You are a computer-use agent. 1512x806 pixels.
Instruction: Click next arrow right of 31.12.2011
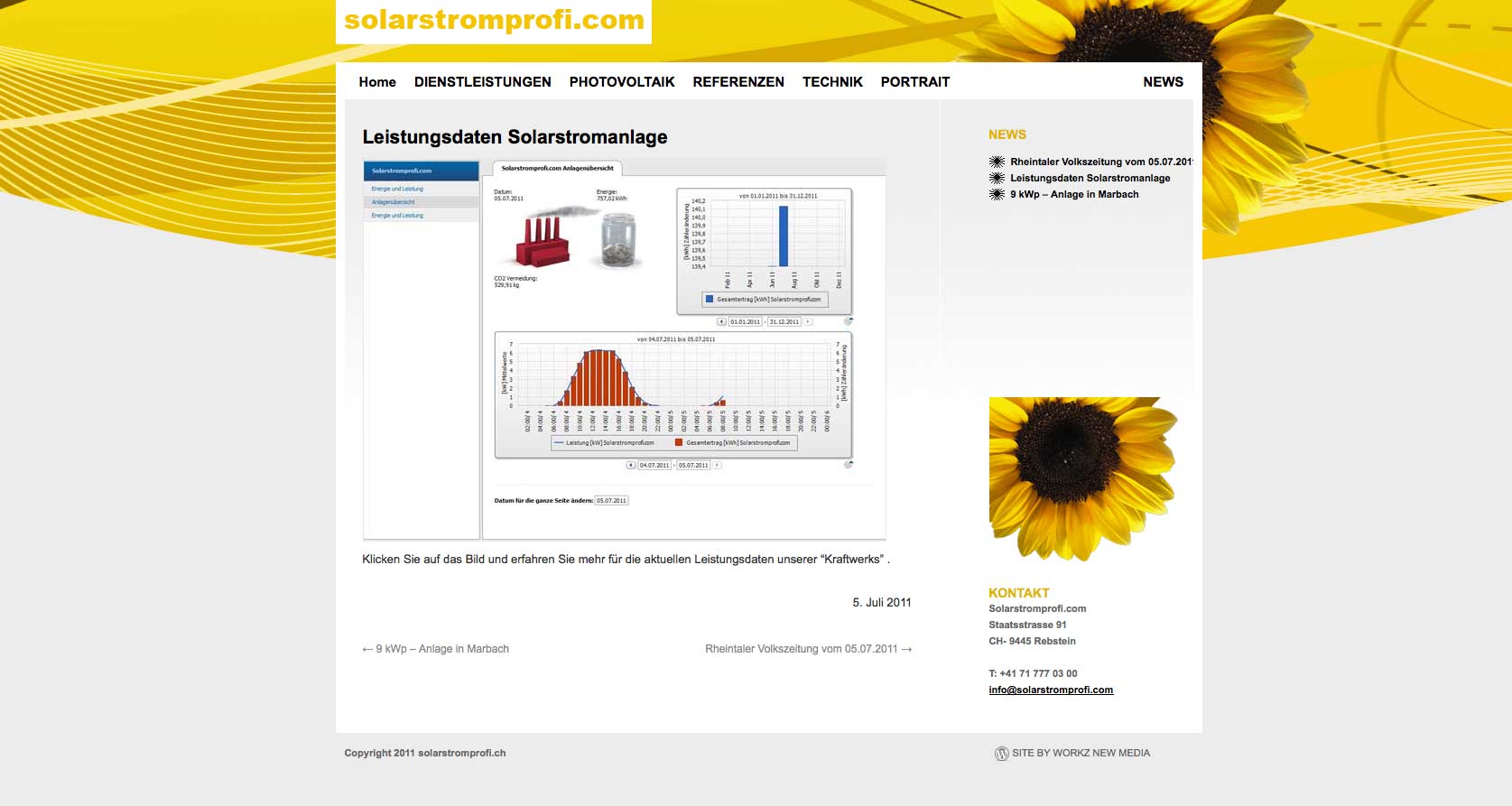tap(808, 322)
